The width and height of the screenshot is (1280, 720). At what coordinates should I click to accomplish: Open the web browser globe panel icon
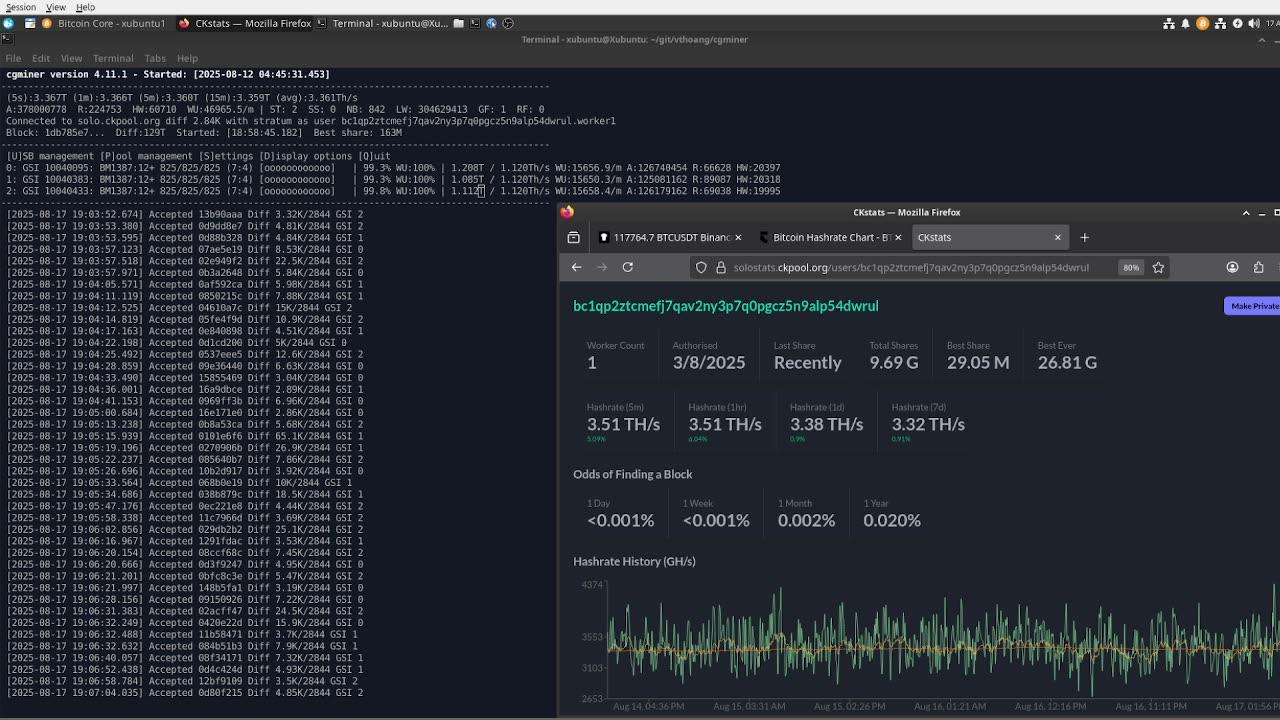(x=492, y=23)
